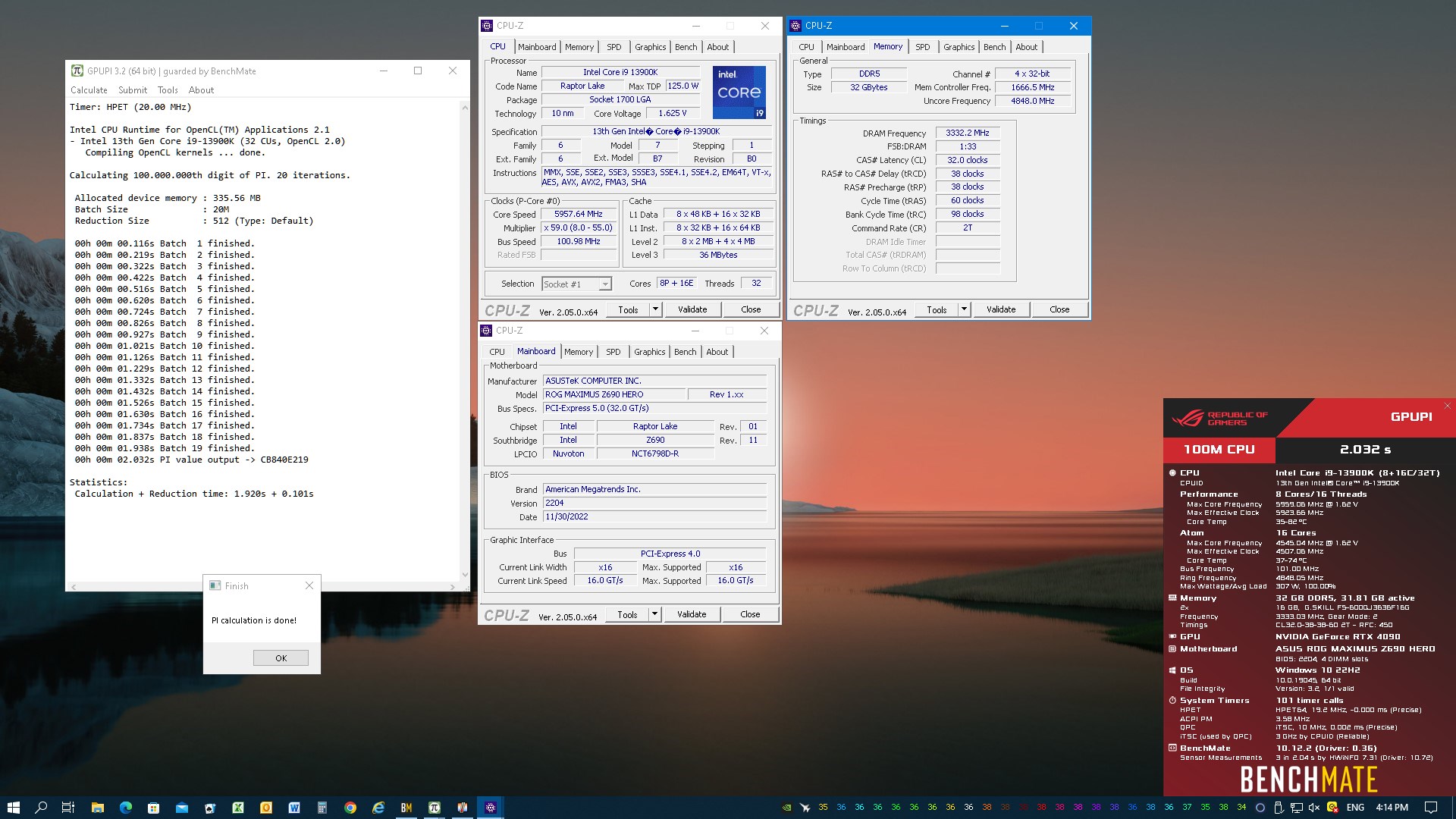The height and width of the screenshot is (819, 1456).
Task: Click the 5957.64 MHz Core Speed value
Action: tap(579, 214)
